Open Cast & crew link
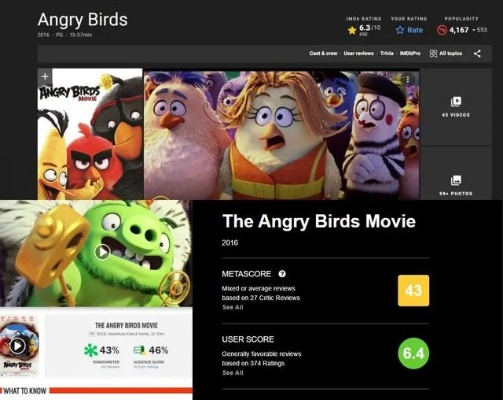This screenshot has height=400, width=503. [x=323, y=53]
